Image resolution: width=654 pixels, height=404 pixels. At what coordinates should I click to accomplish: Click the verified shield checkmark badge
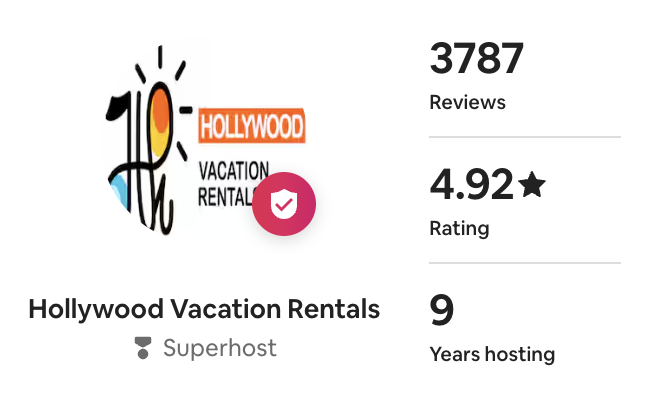pyautogui.click(x=284, y=204)
